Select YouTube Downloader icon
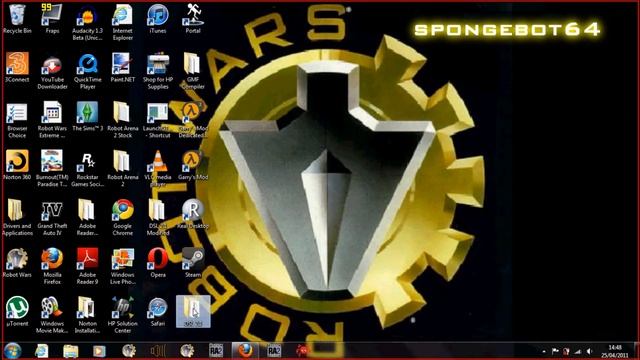 point(52,71)
